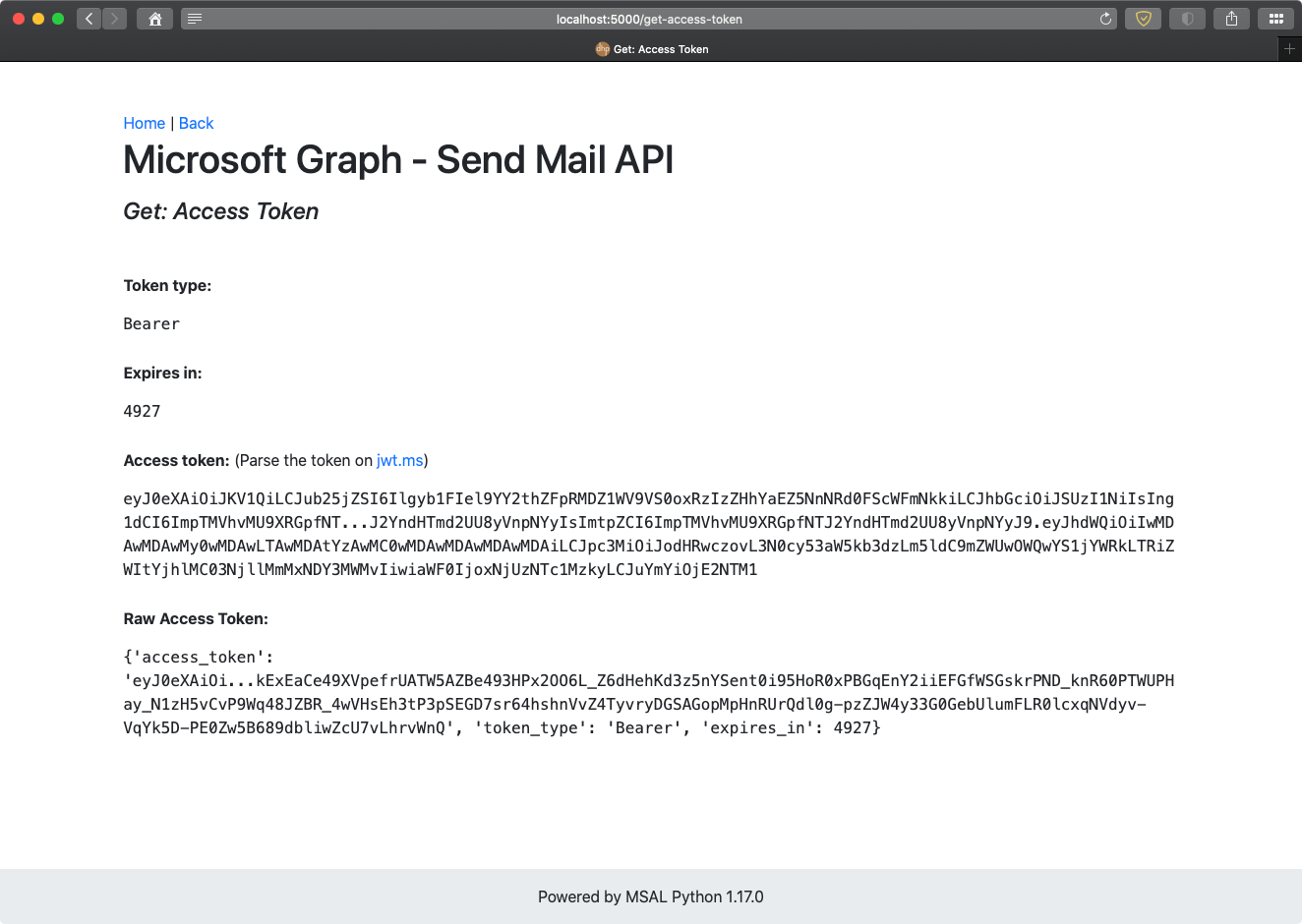Click 'Powered by MSAL Python 1.17.0' footer
Viewport: 1302px width, 924px height.
[x=651, y=896]
